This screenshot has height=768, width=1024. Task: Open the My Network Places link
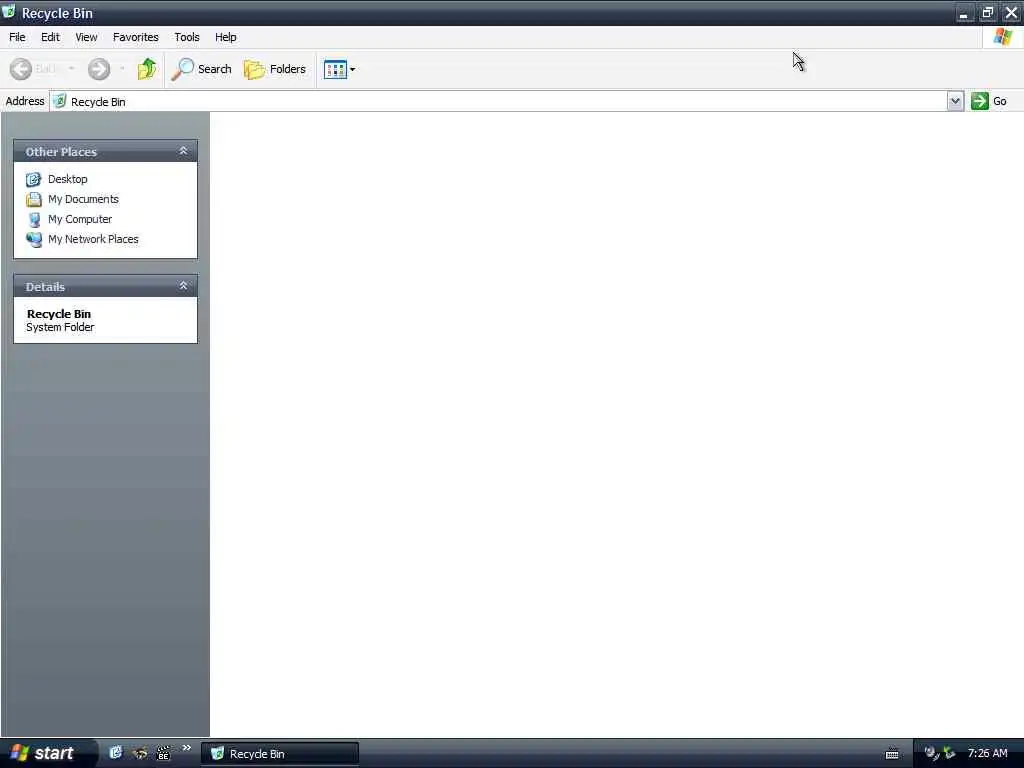click(x=93, y=239)
